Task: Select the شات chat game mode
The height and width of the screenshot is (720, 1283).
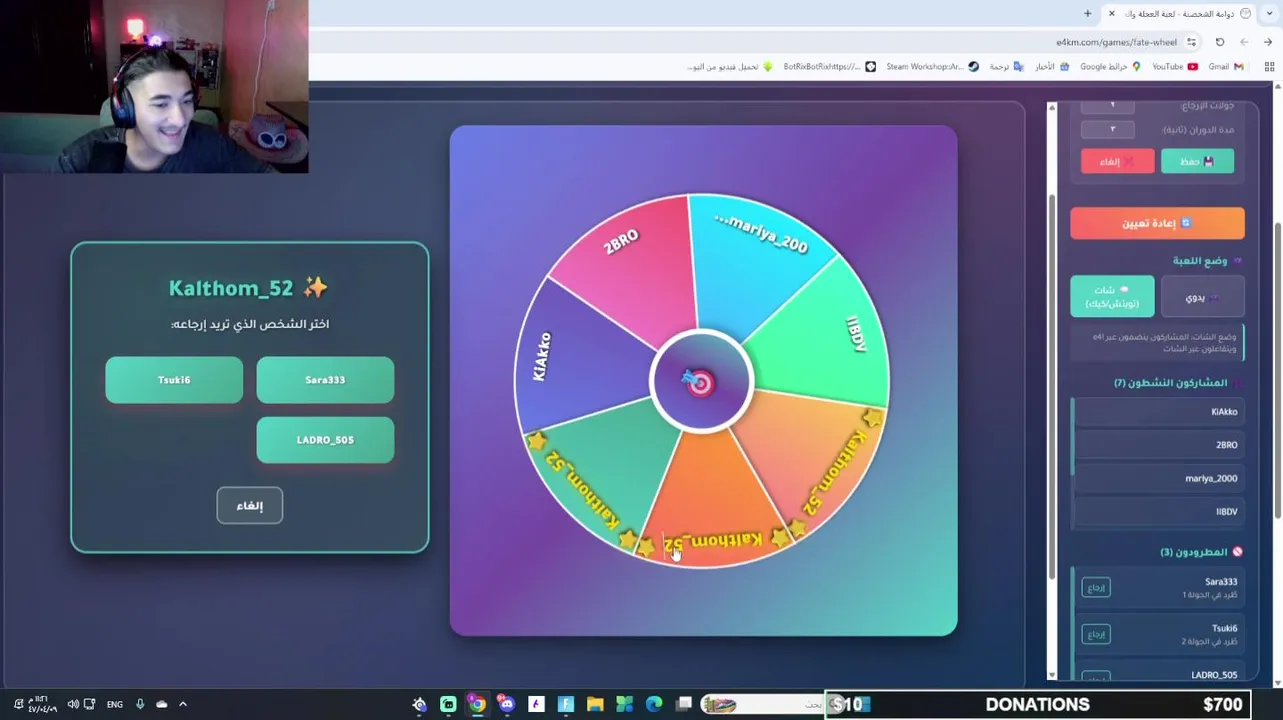Action: point(1112,297)
